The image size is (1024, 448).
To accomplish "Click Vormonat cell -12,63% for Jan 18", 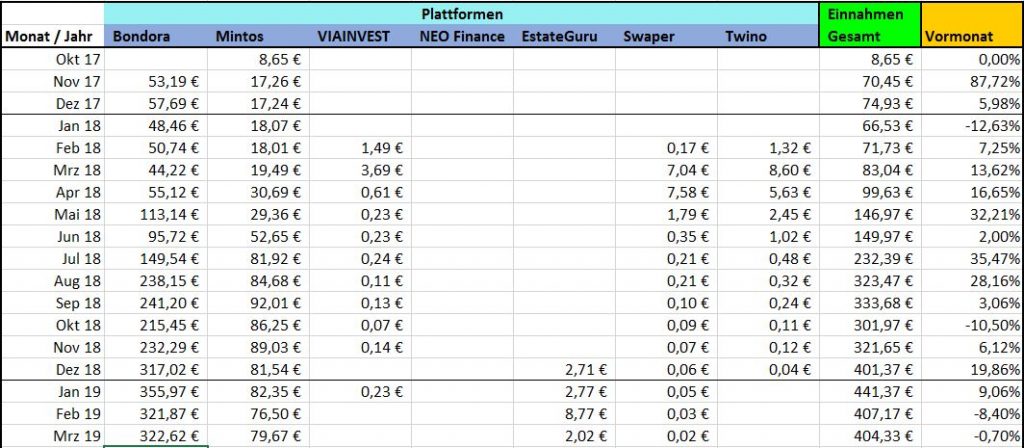I will coord(972,125).
